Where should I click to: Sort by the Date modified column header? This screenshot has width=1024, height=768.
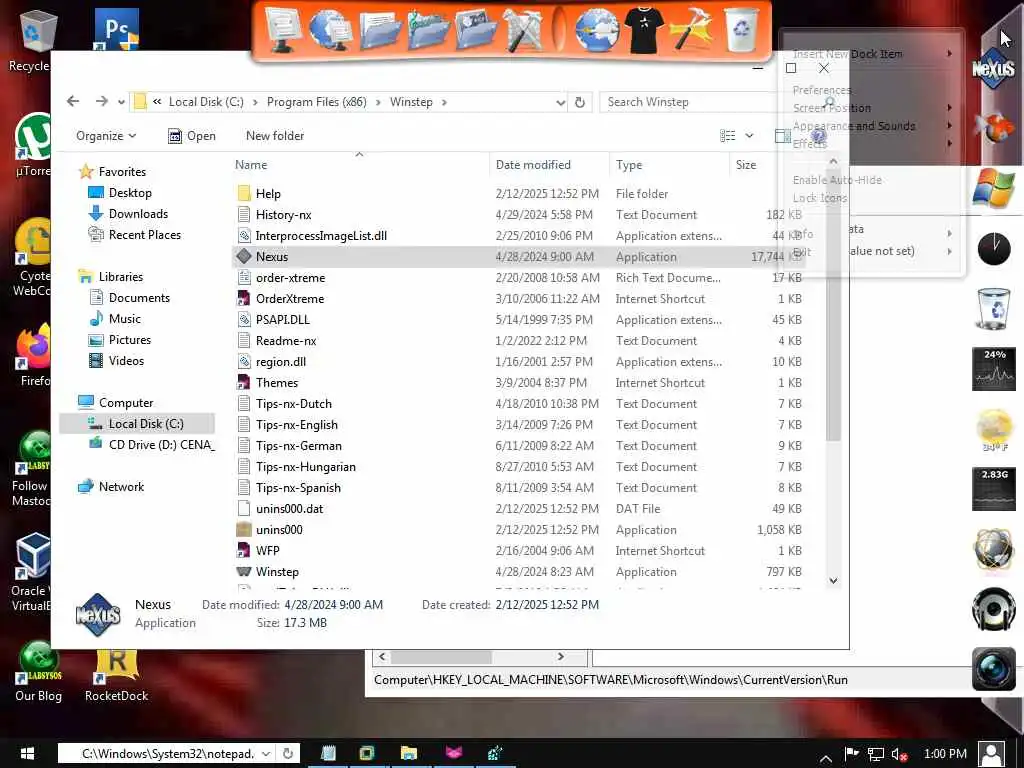click(549, 165)
